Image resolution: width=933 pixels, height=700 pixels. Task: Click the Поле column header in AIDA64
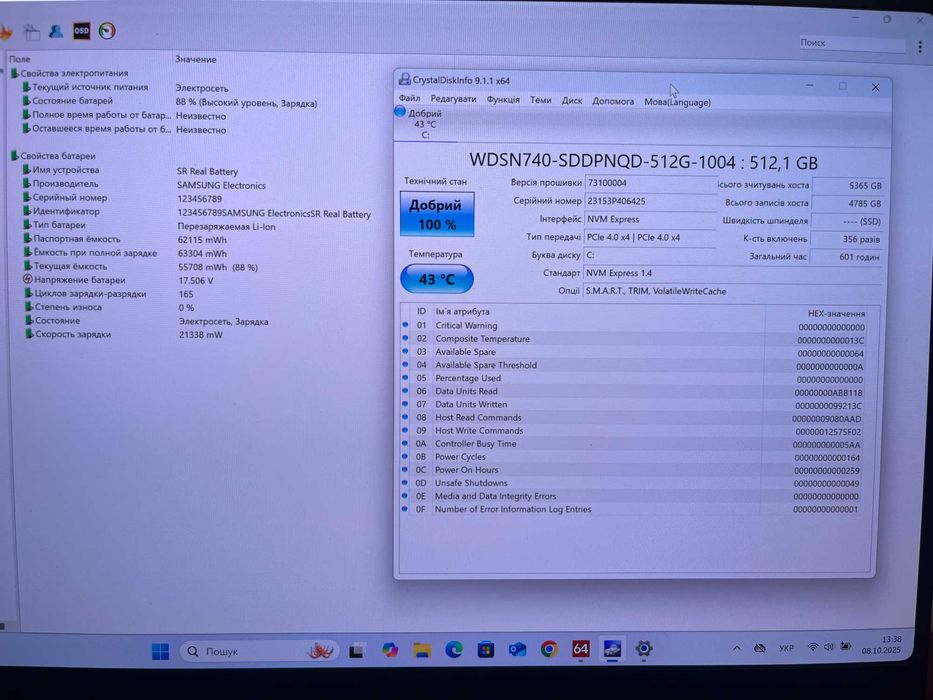[x=19, y=59]
